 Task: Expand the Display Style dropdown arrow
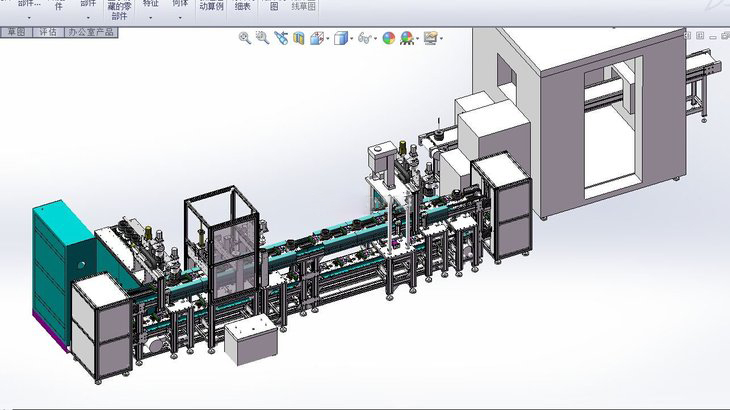click(x=351, y=39)
